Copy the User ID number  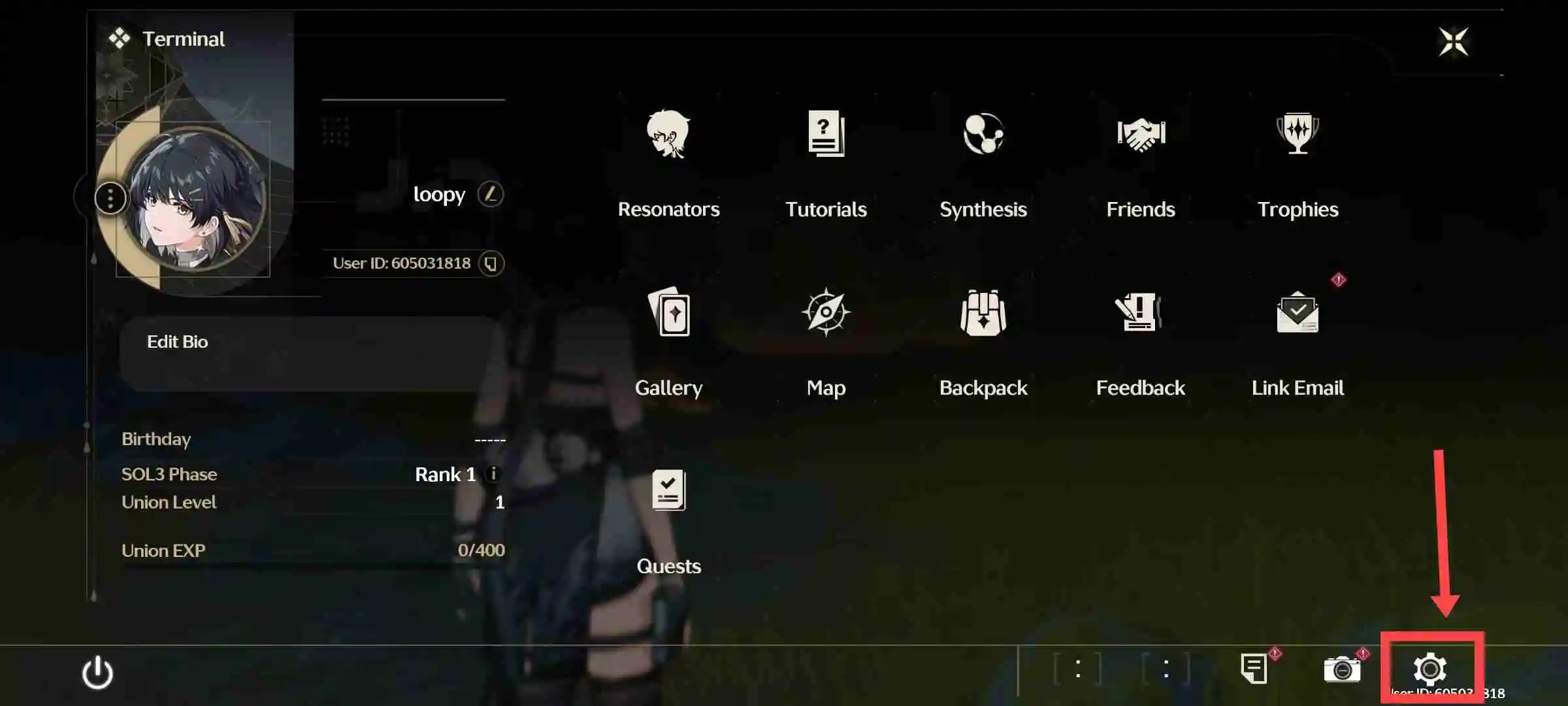point(491,263)
